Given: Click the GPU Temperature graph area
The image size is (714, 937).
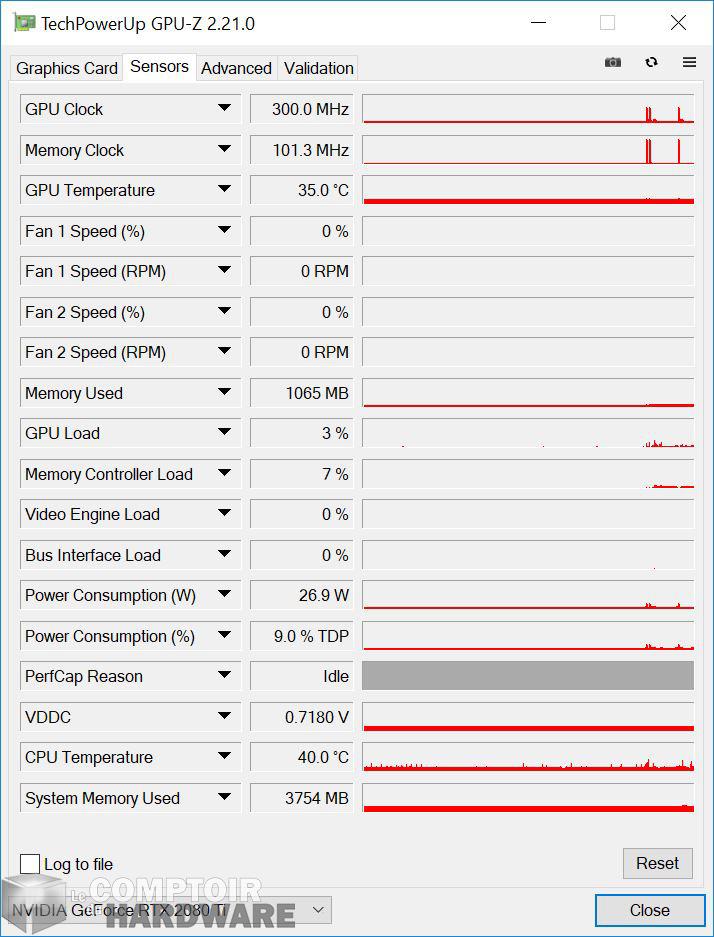Looking at the screenshot, I should 528,190.
